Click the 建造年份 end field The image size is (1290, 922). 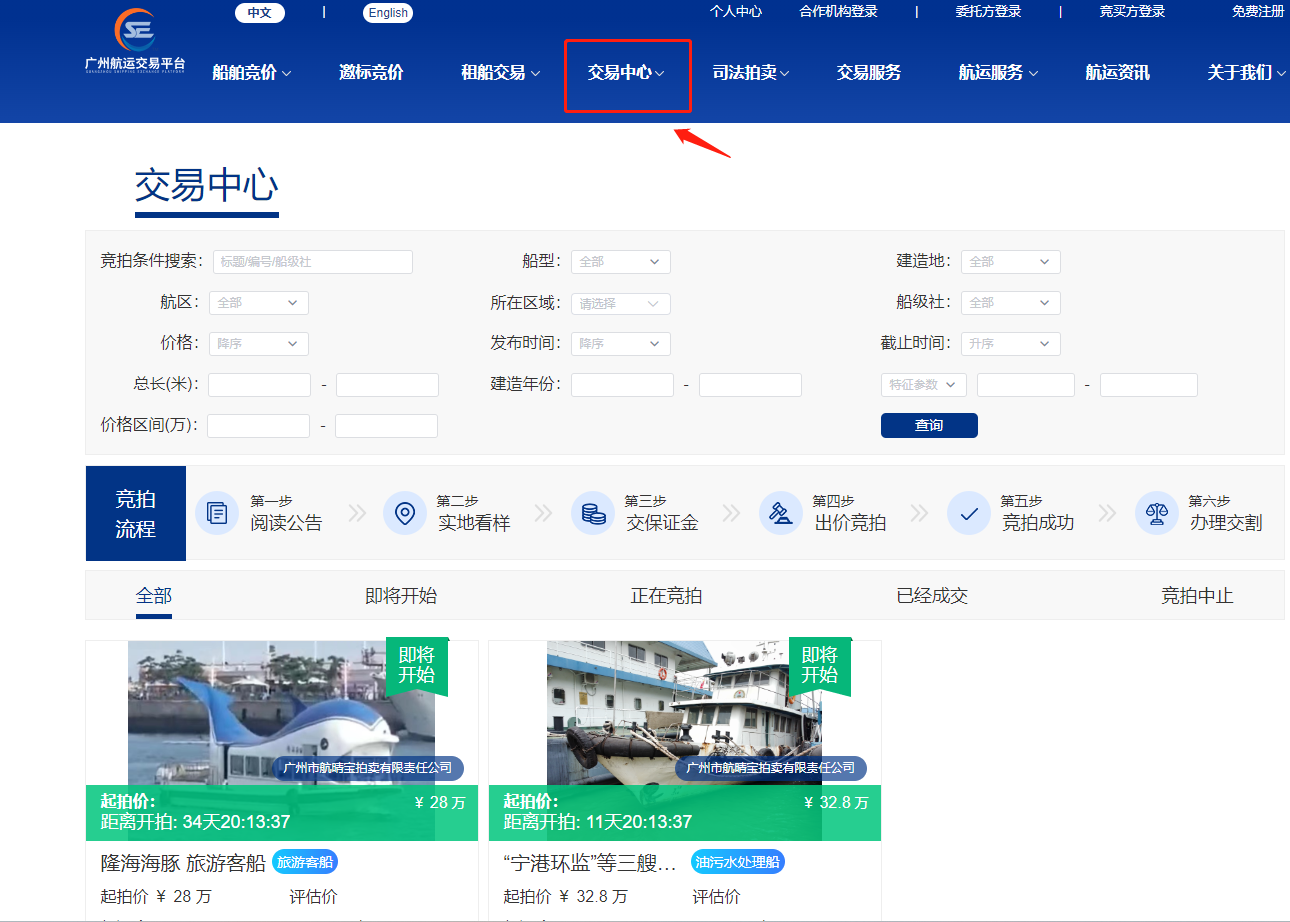pyautogui.click(x=750, y=385)
